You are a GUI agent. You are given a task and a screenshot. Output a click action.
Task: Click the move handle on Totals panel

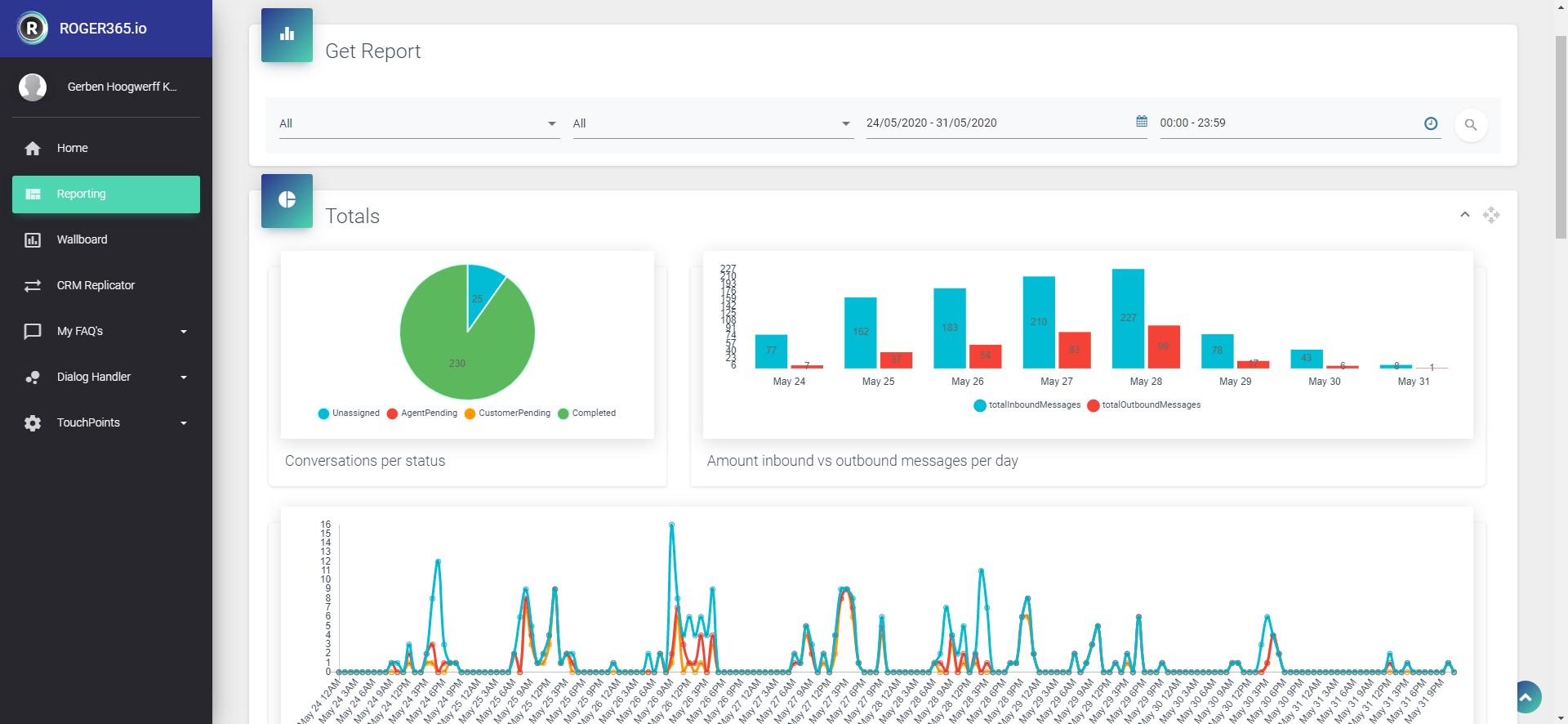click(x=1491, y=215)
